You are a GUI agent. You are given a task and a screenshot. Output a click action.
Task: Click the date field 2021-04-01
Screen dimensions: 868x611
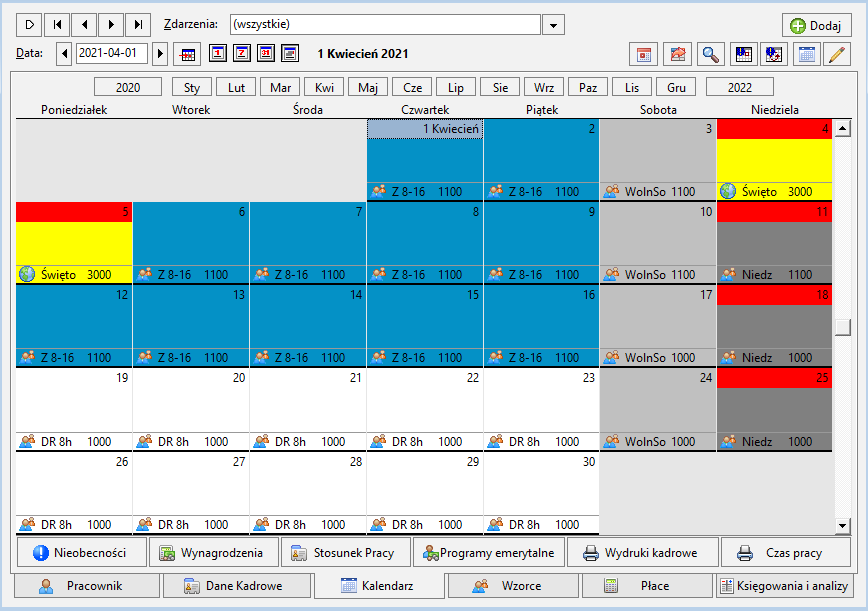[x=111, y=53]
